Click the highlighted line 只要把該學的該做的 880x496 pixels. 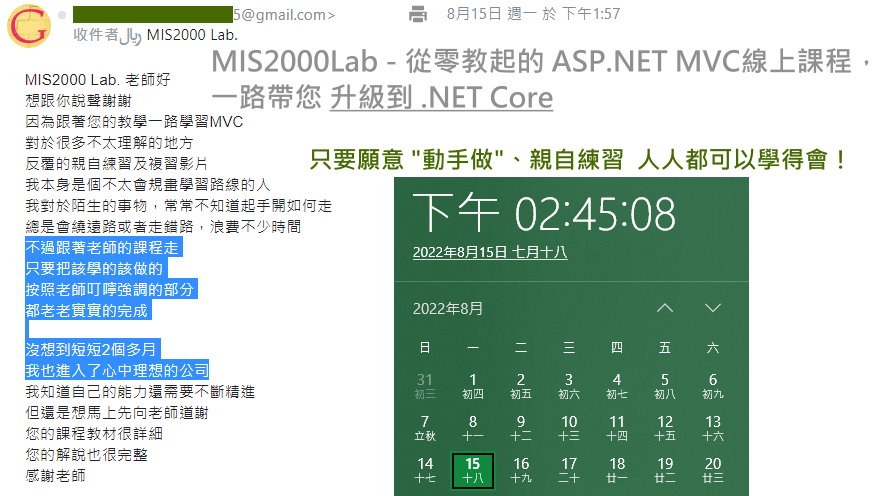(96, 269)
